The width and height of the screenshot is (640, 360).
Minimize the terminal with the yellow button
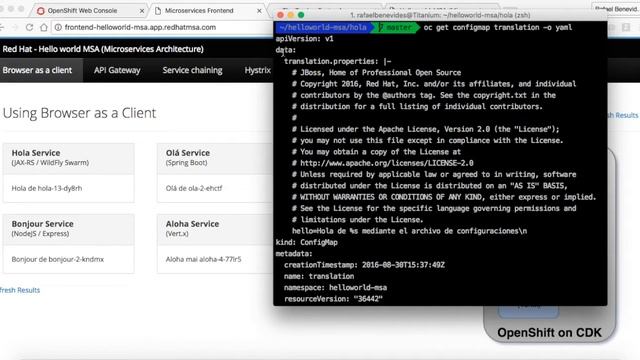click(x=291, y=15)
